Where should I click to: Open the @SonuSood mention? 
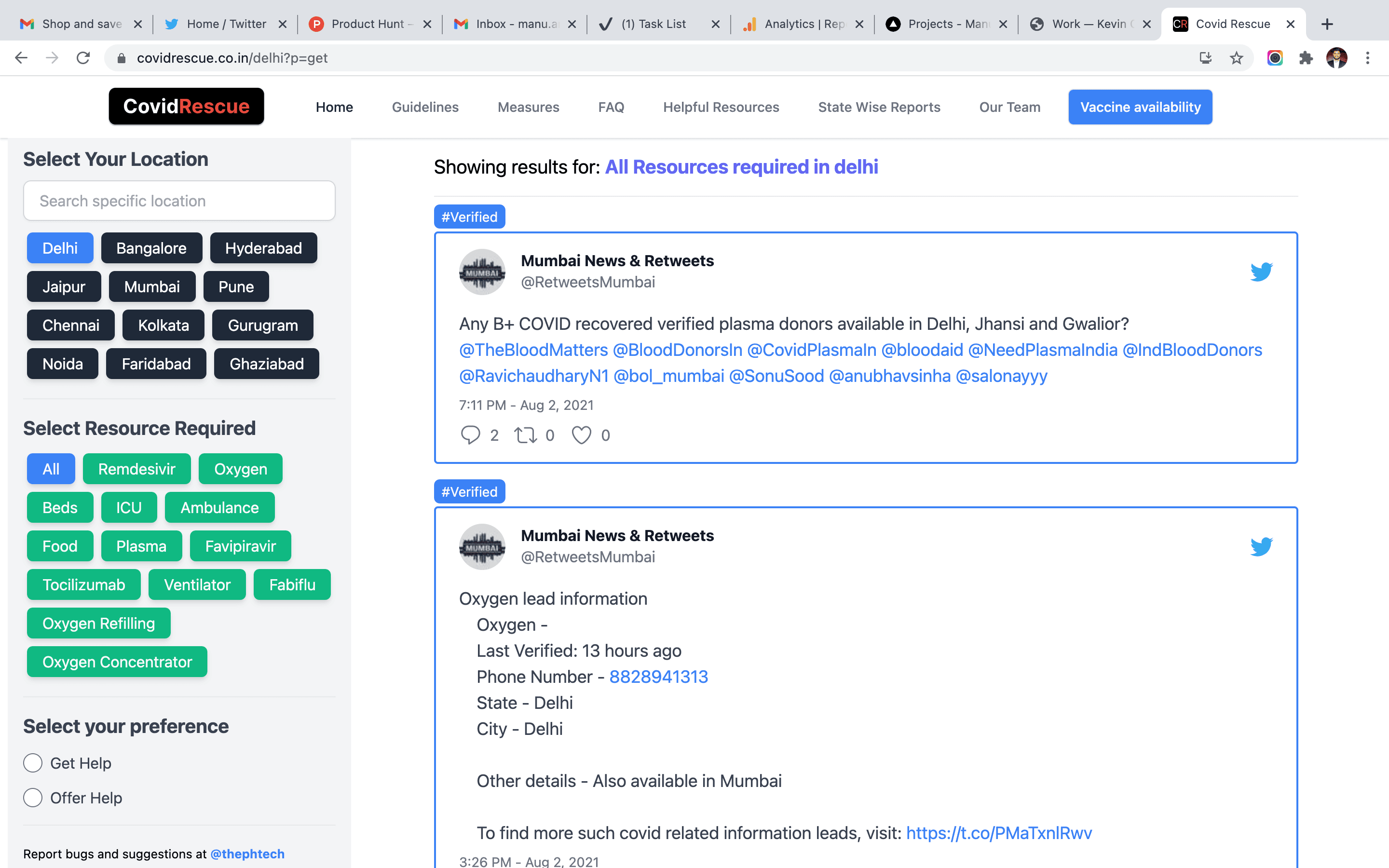(776, 376)
